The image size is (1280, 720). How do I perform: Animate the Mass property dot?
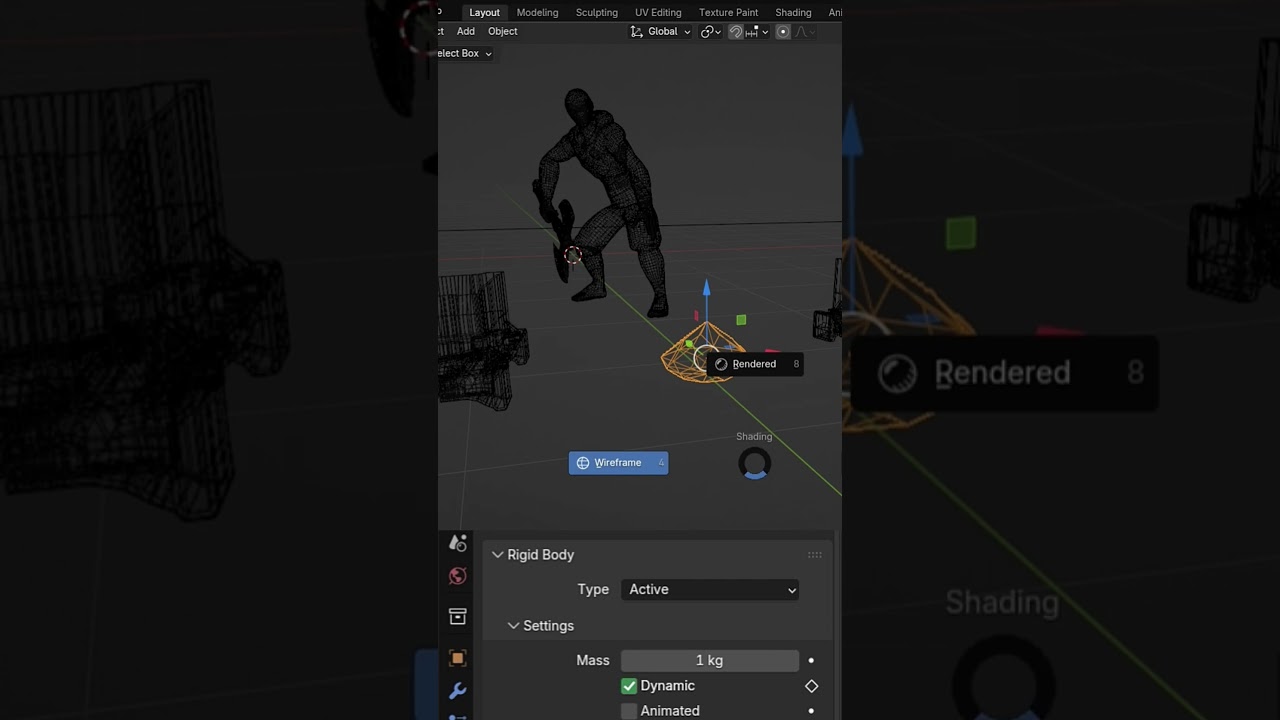point(811,660)
